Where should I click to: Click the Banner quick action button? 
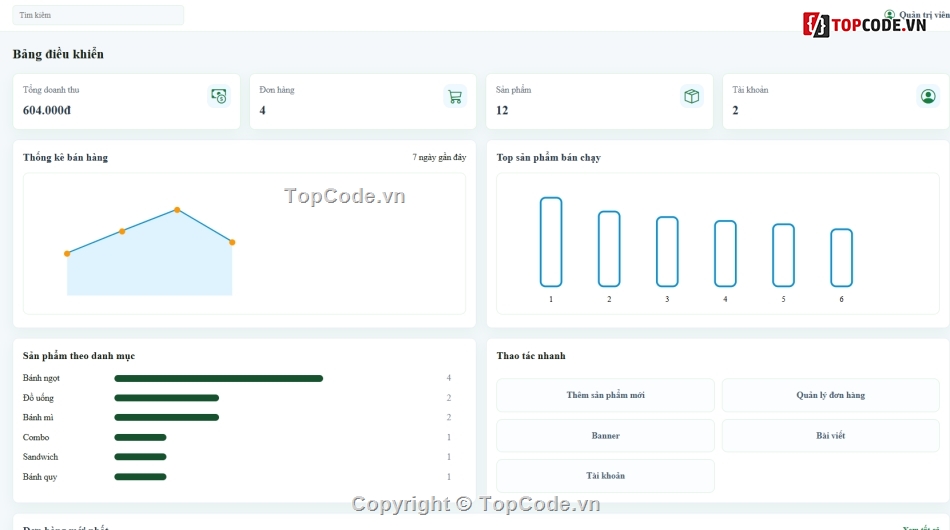click(x=605, y=436)
